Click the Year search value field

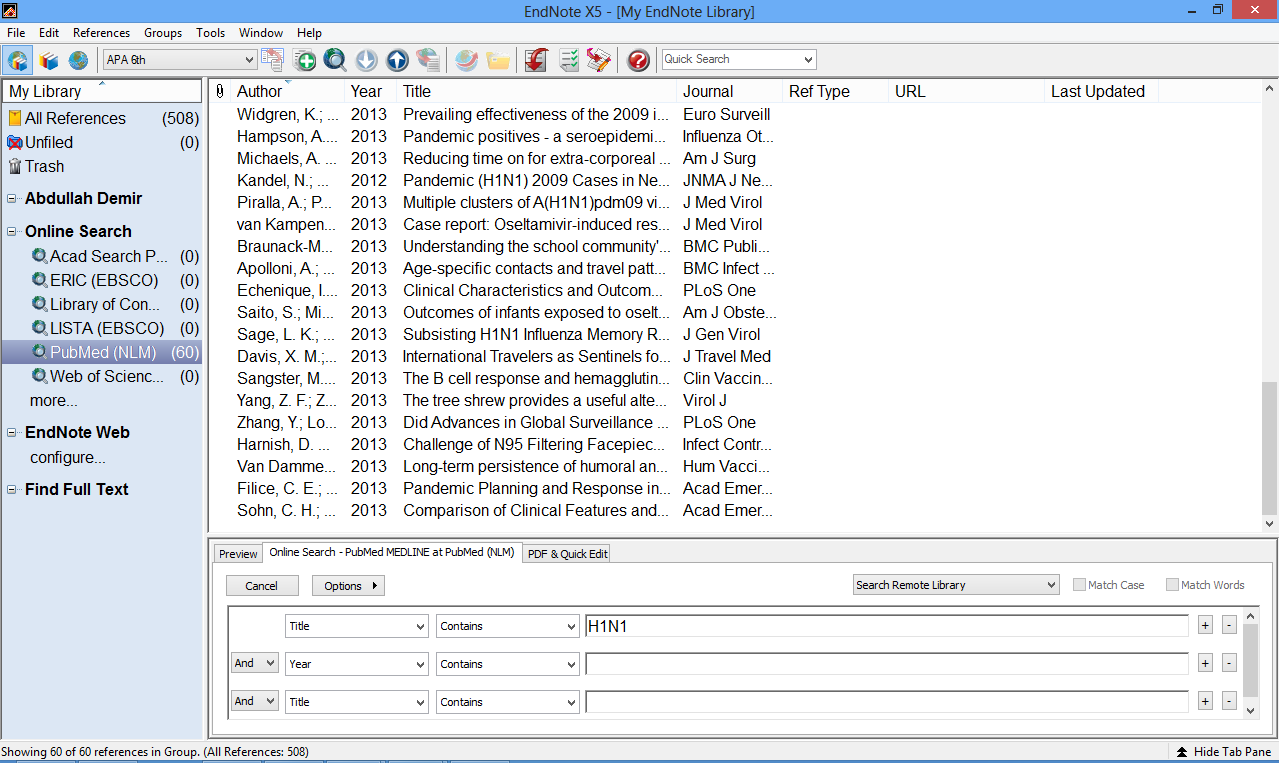(886, 664)
